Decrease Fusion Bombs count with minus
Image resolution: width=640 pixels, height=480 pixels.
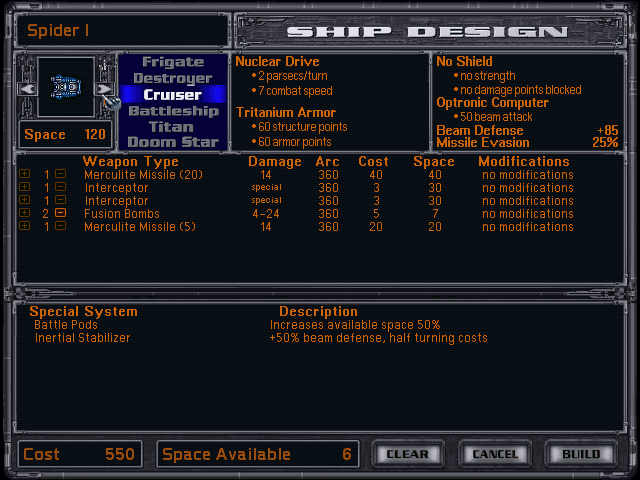60,214
